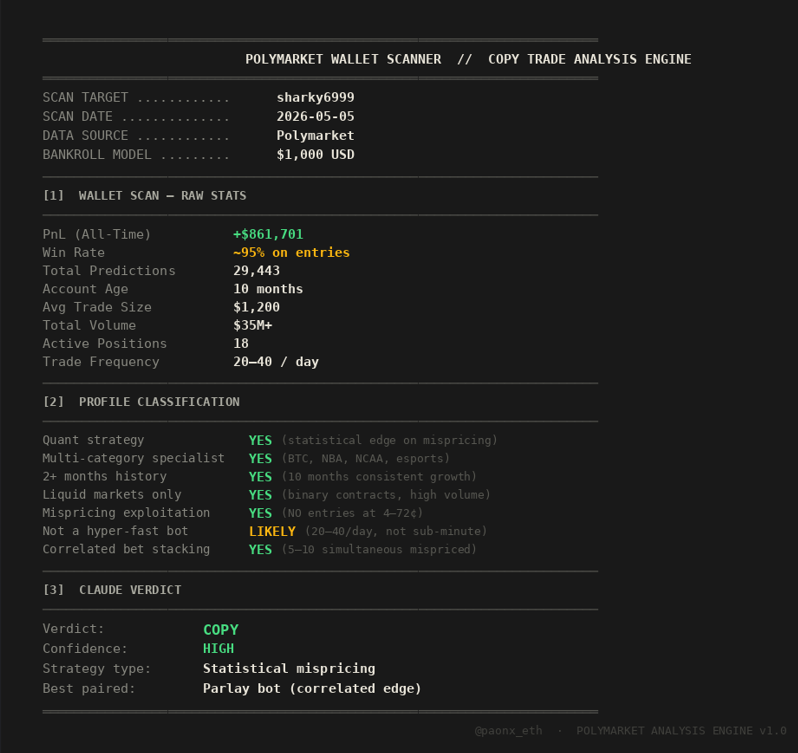The image size is (798, 753).
Task: Click YES next to Multi-category specialist
Action: (x=261, y=459)
